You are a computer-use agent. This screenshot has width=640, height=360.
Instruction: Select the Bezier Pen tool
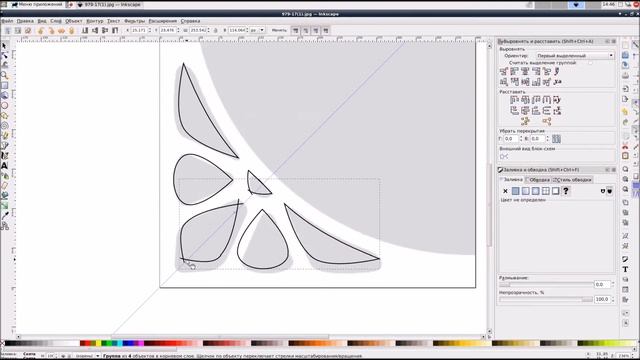coord(4,145)
